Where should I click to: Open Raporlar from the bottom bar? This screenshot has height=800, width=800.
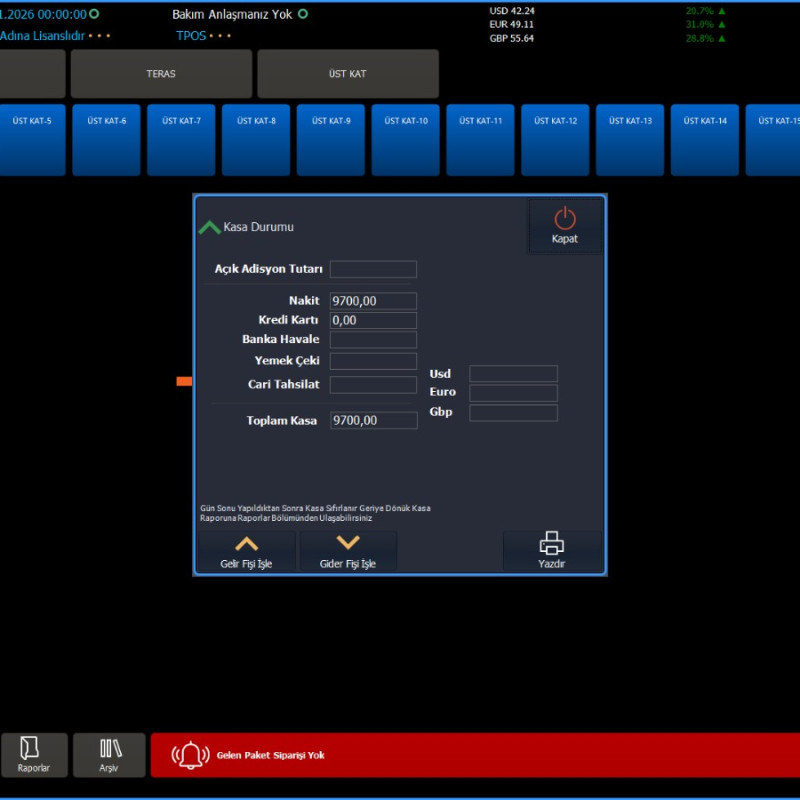[34, 748]
